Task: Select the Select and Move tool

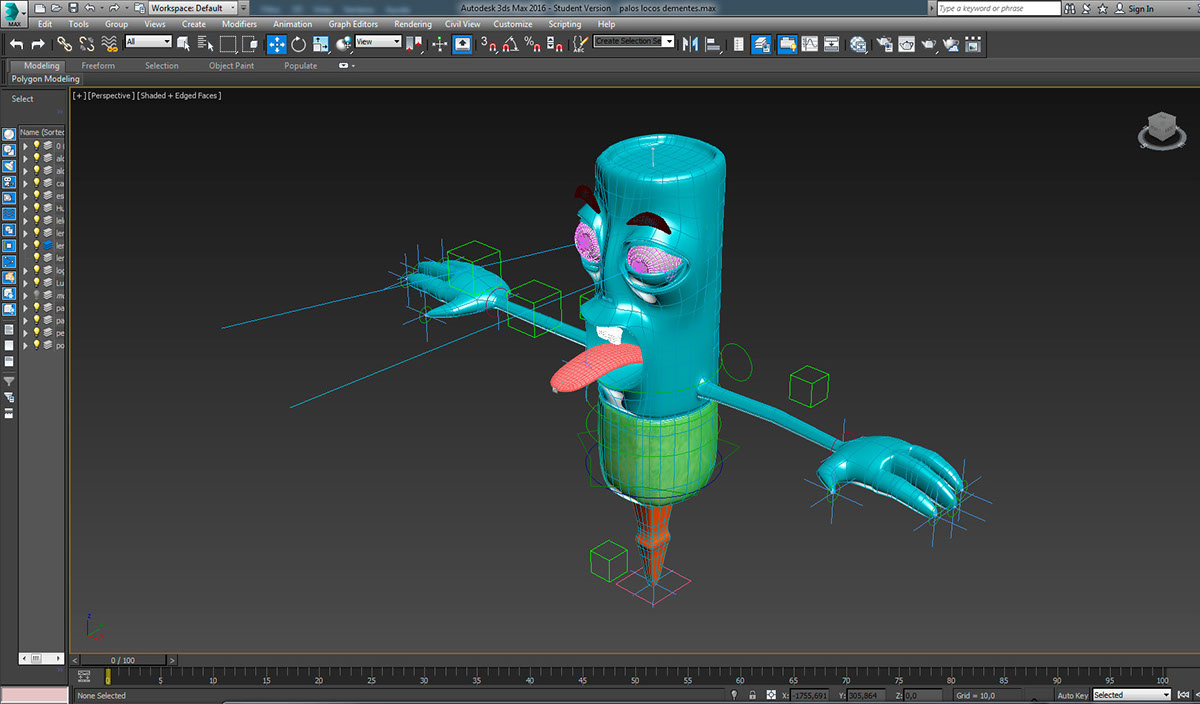Action: pyautogui.click(x=276, y=44)
